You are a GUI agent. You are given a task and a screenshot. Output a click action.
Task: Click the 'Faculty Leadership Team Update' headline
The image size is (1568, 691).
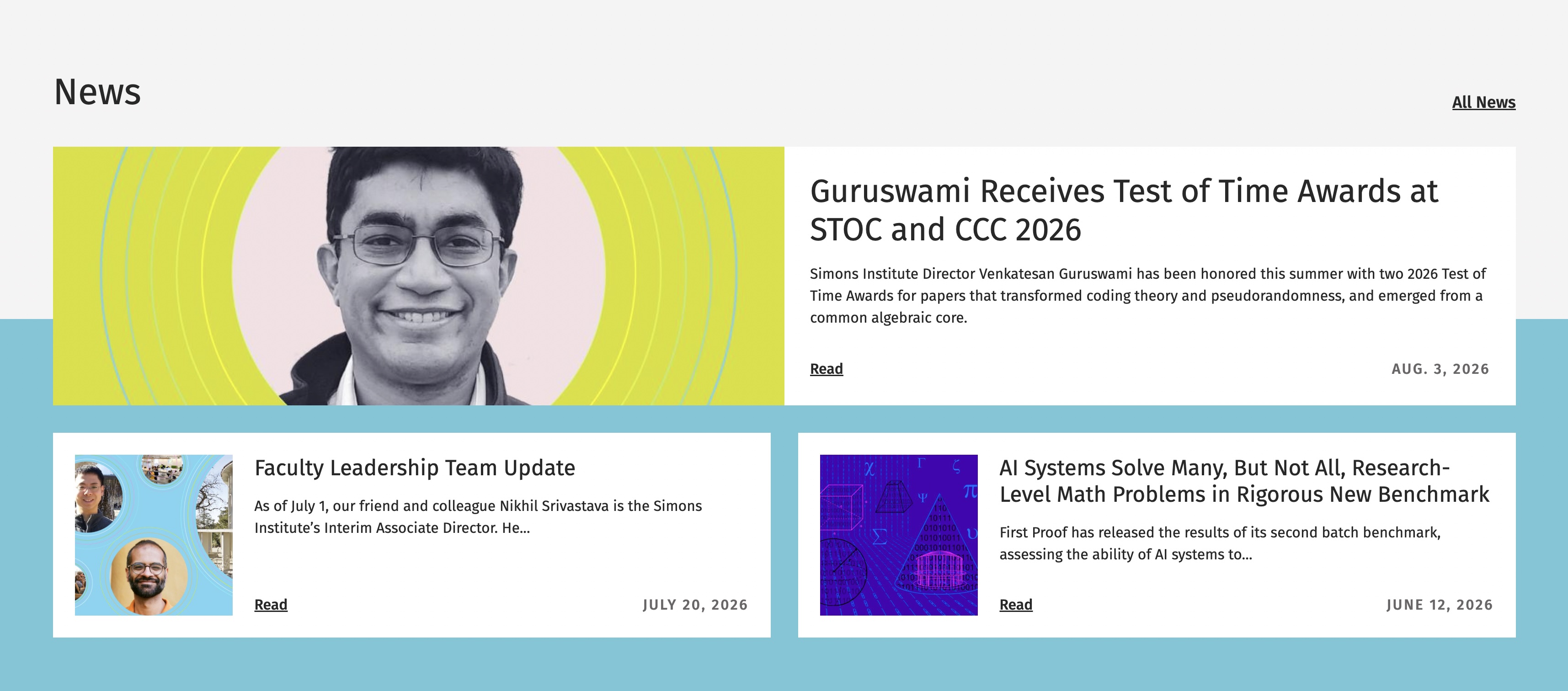click(415, 468)
